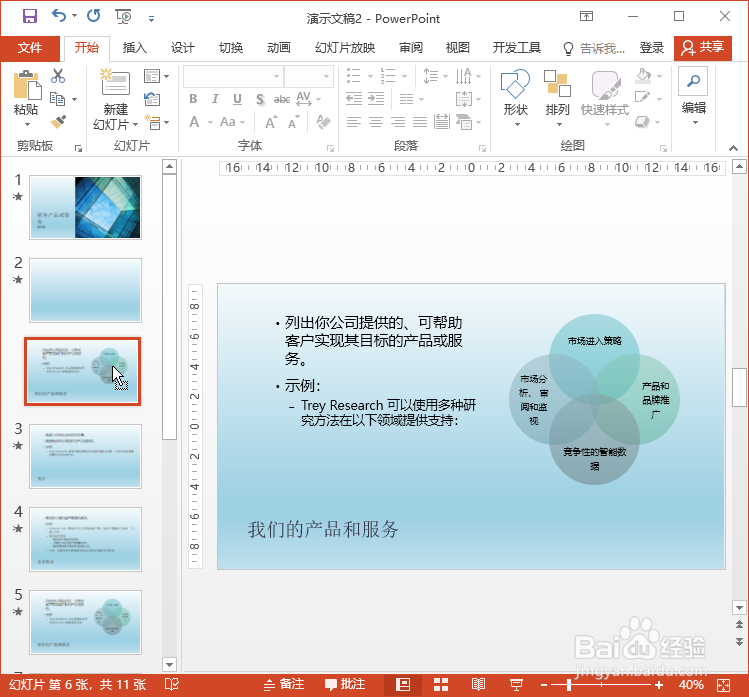Toggle justify text alignment
The image size is (749, 697).
point(420,122)
